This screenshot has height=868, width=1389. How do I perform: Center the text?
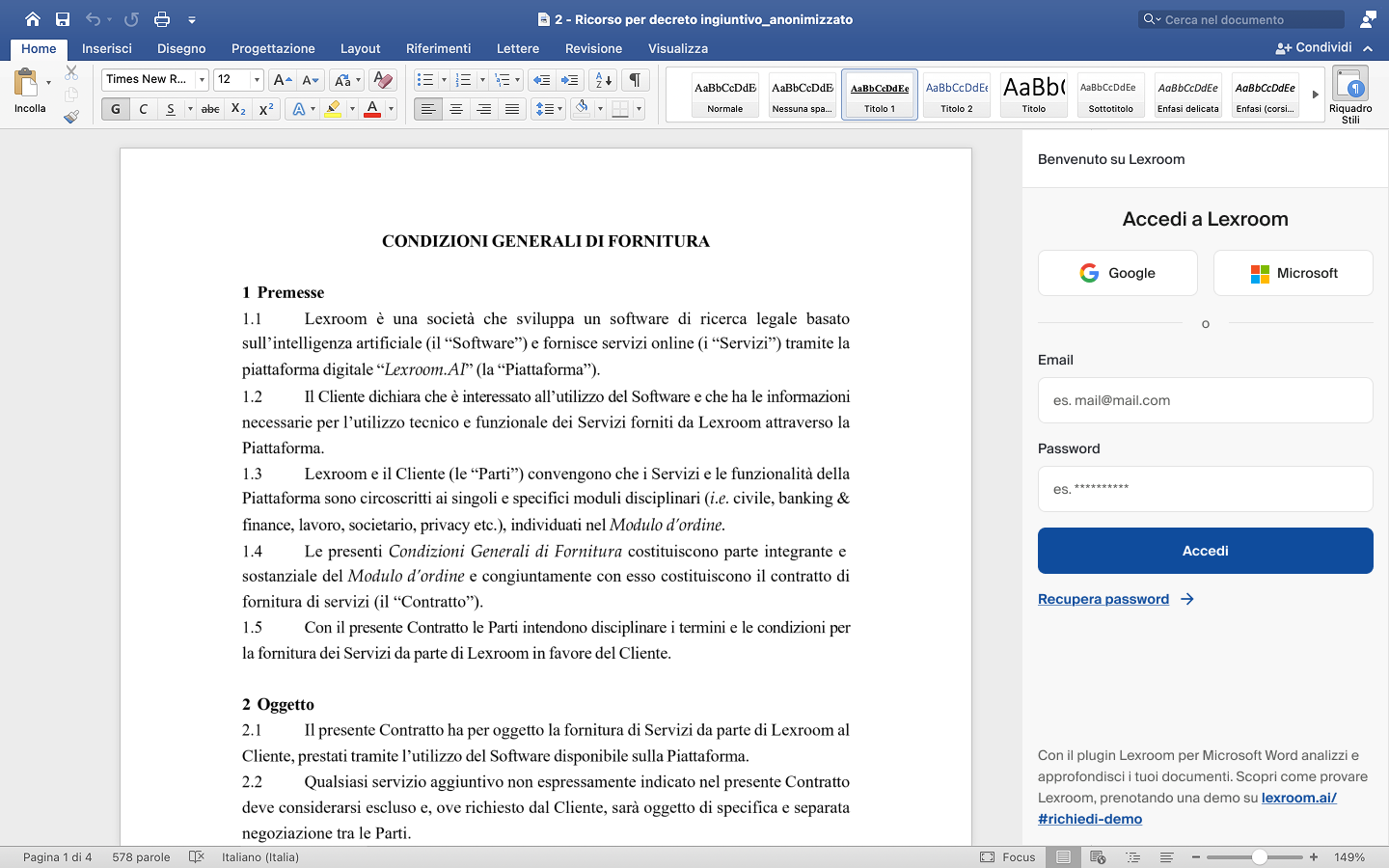[456, 109]
